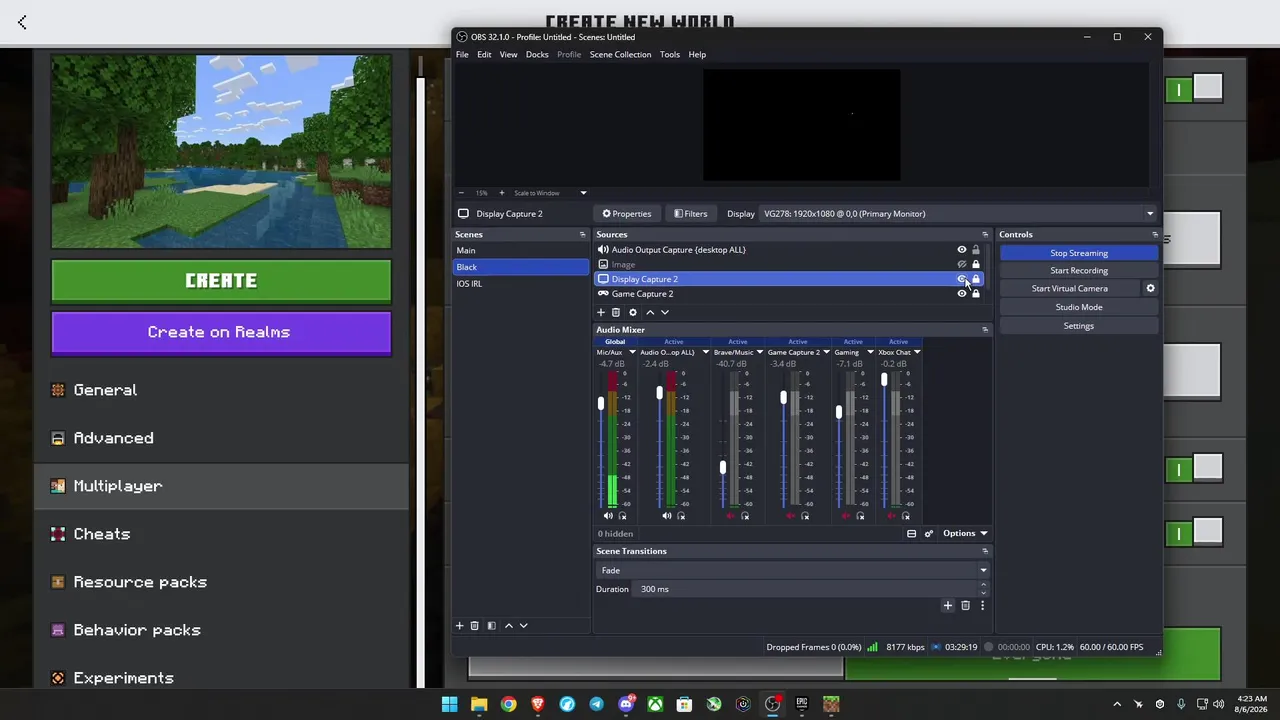1280x720 pixels.
Task: Add a new source with the plus icon
Action: 601,312
